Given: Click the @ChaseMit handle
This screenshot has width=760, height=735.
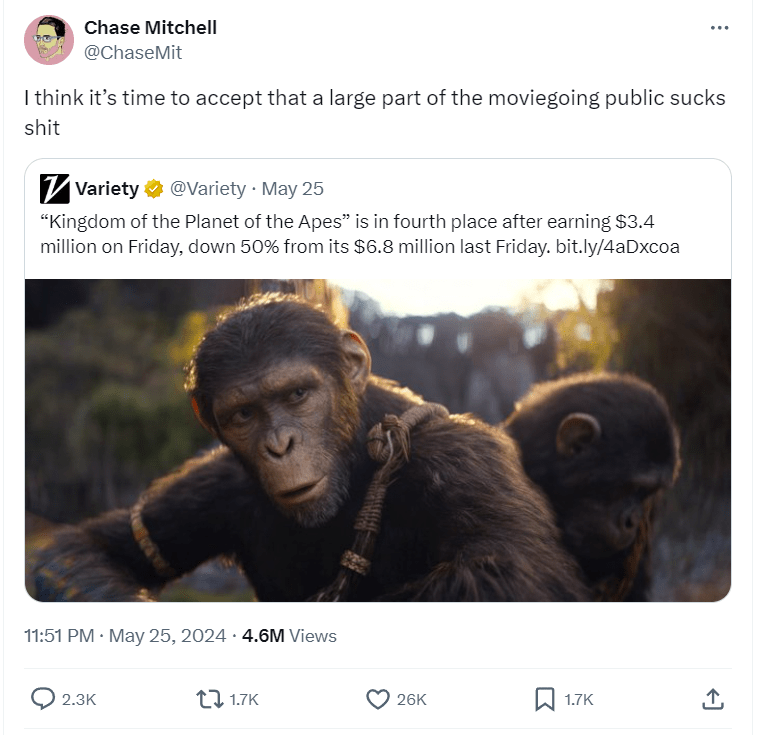Looking at the screenshot, I should pos(133,53).
